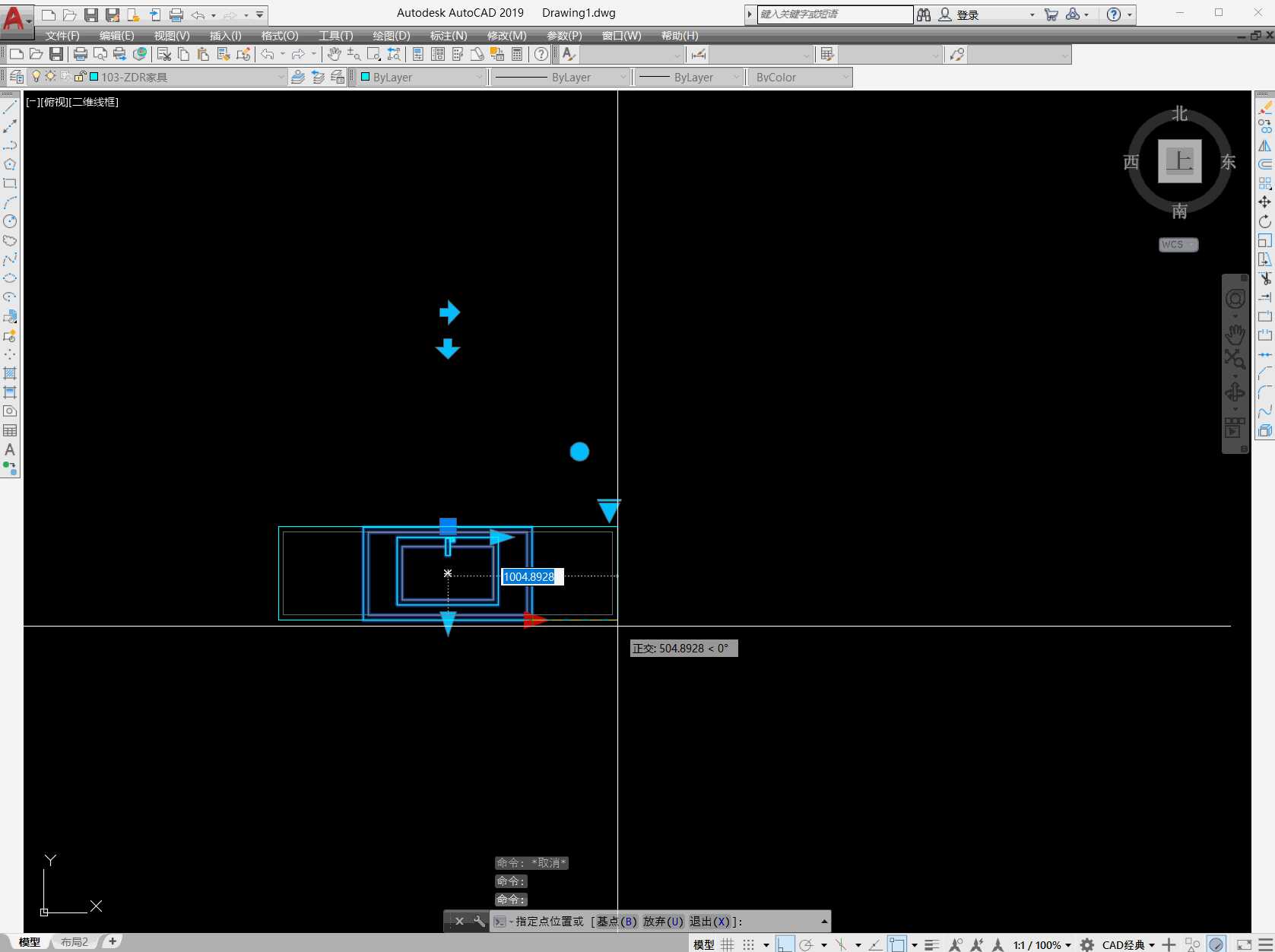Toggle Ortho mode in status bar
The height and width of the screenshot is (952, 1275).
click(x=785, y=944)
